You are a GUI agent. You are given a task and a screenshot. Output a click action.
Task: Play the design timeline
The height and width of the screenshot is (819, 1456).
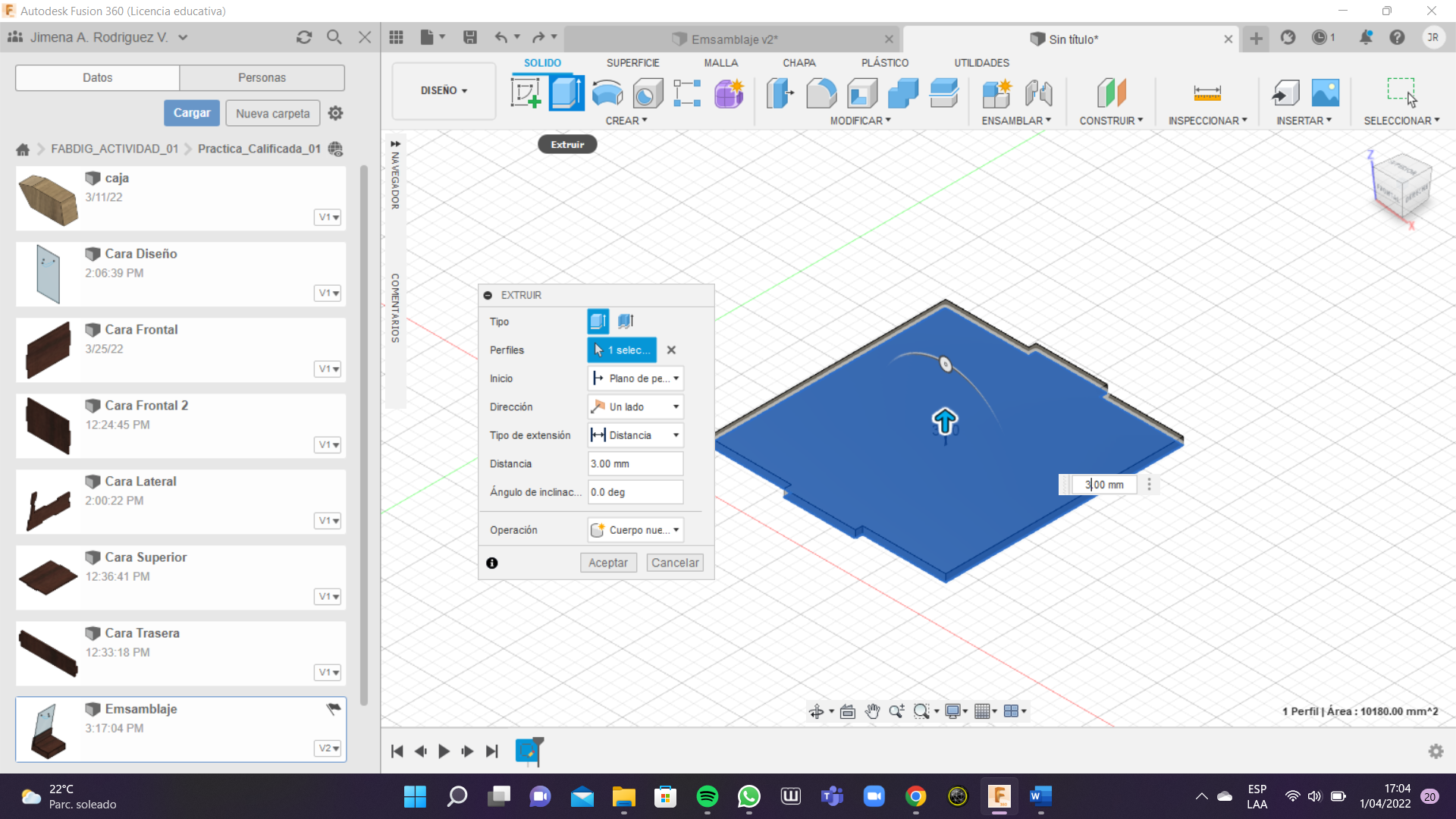[x=444, y=751]
